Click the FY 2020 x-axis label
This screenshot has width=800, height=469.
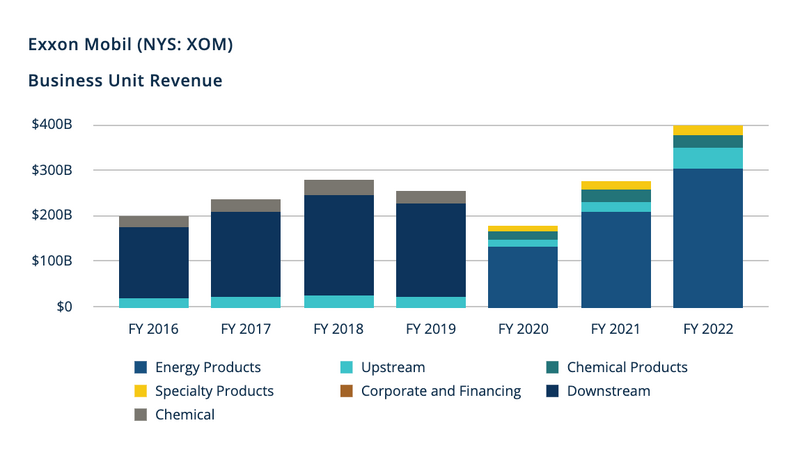[x=522, y=328]
